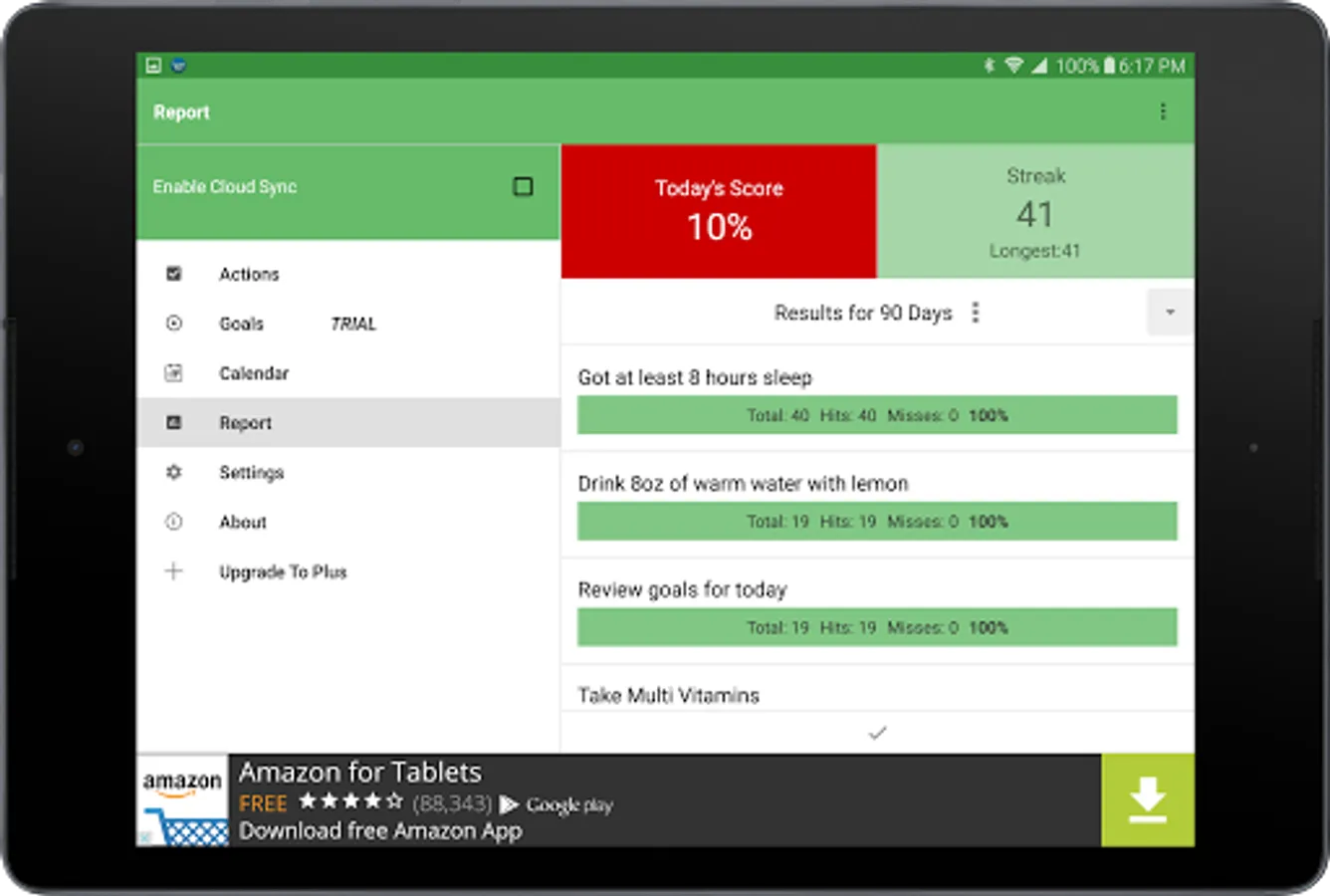Click the Longest:41 text

click(x=1034, y=251)
